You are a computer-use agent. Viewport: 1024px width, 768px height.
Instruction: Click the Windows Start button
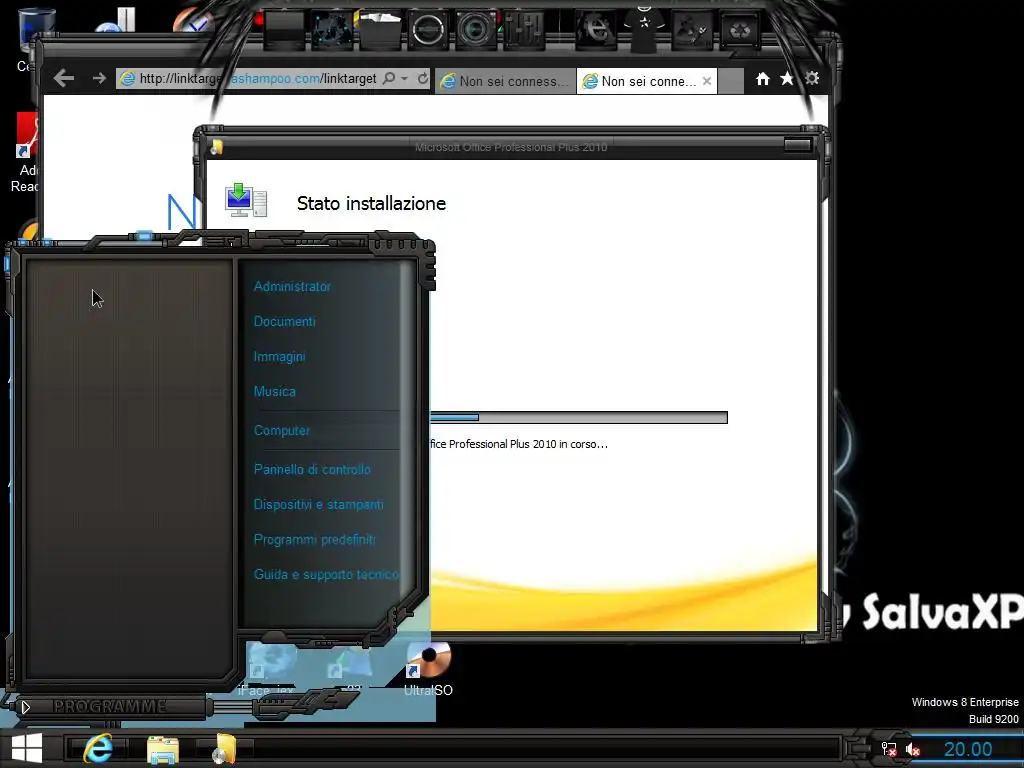27,748
